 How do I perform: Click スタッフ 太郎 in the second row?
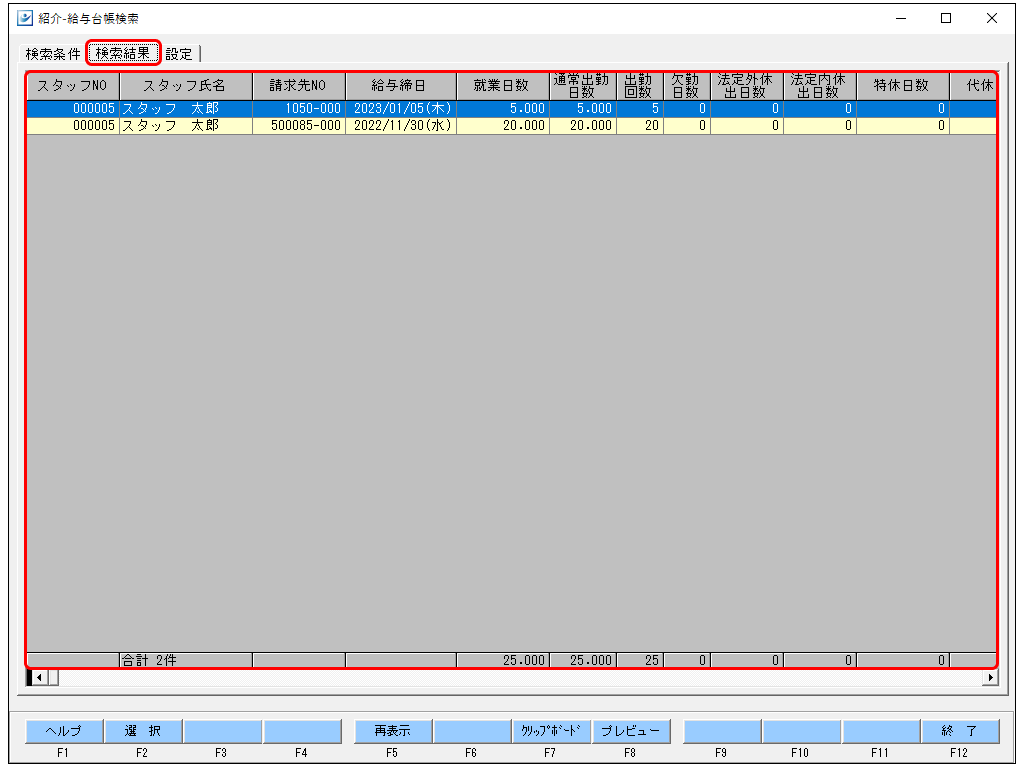pos(185,125)
